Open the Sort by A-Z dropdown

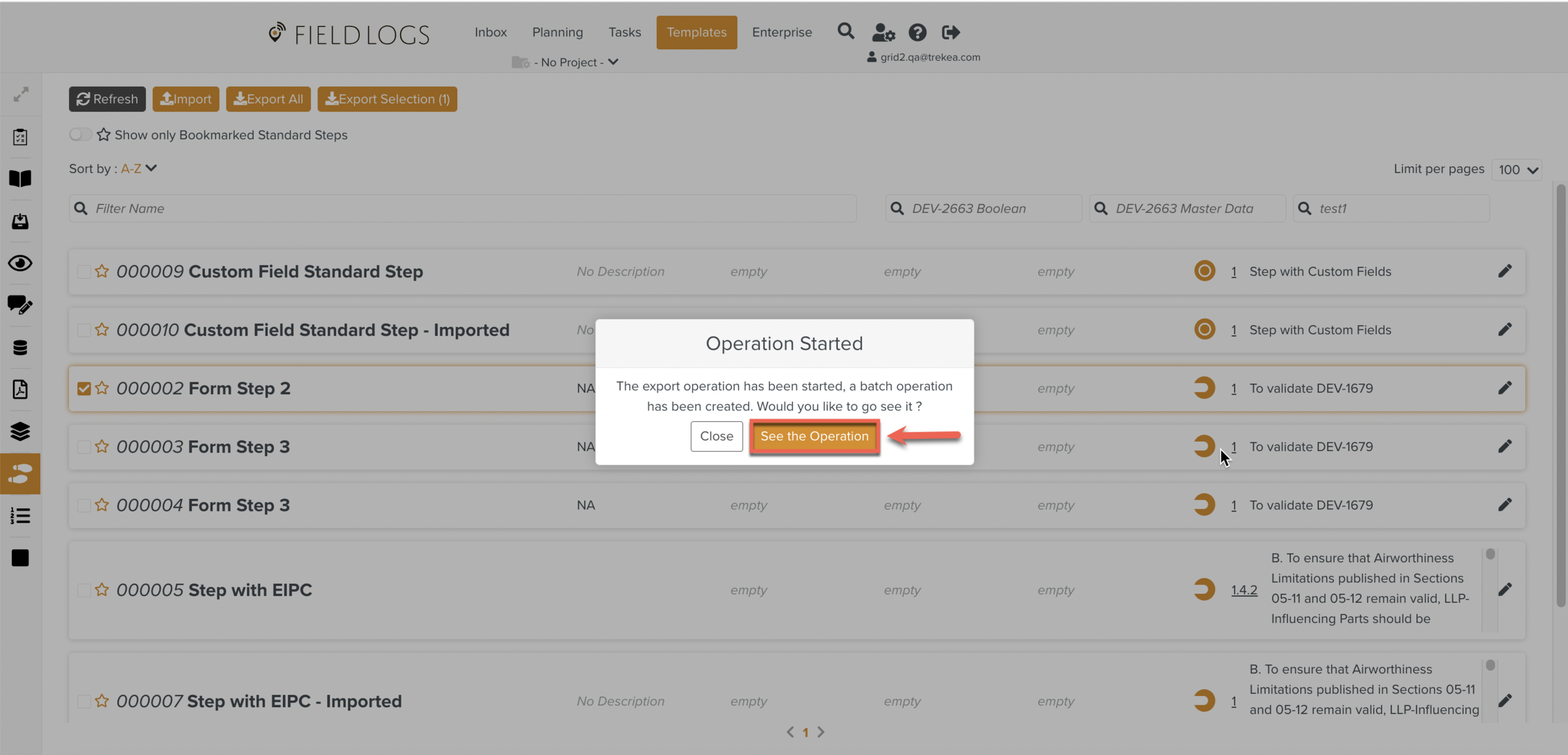tap(139, 168)
